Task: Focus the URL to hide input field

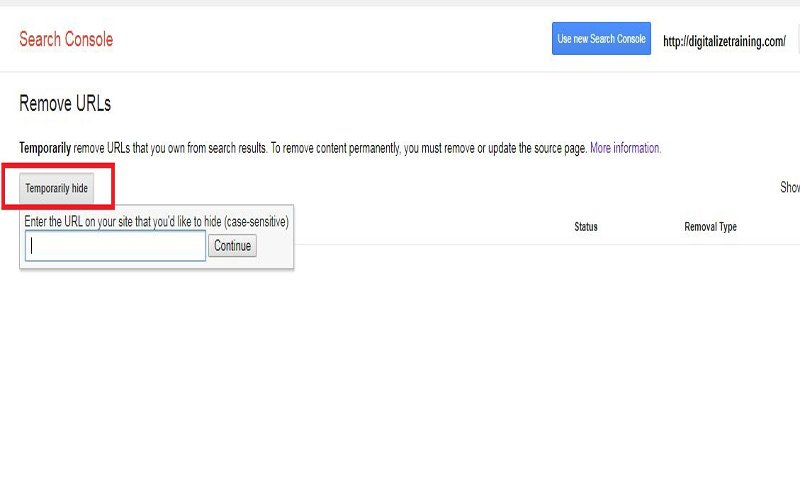Action: point(115,245)
